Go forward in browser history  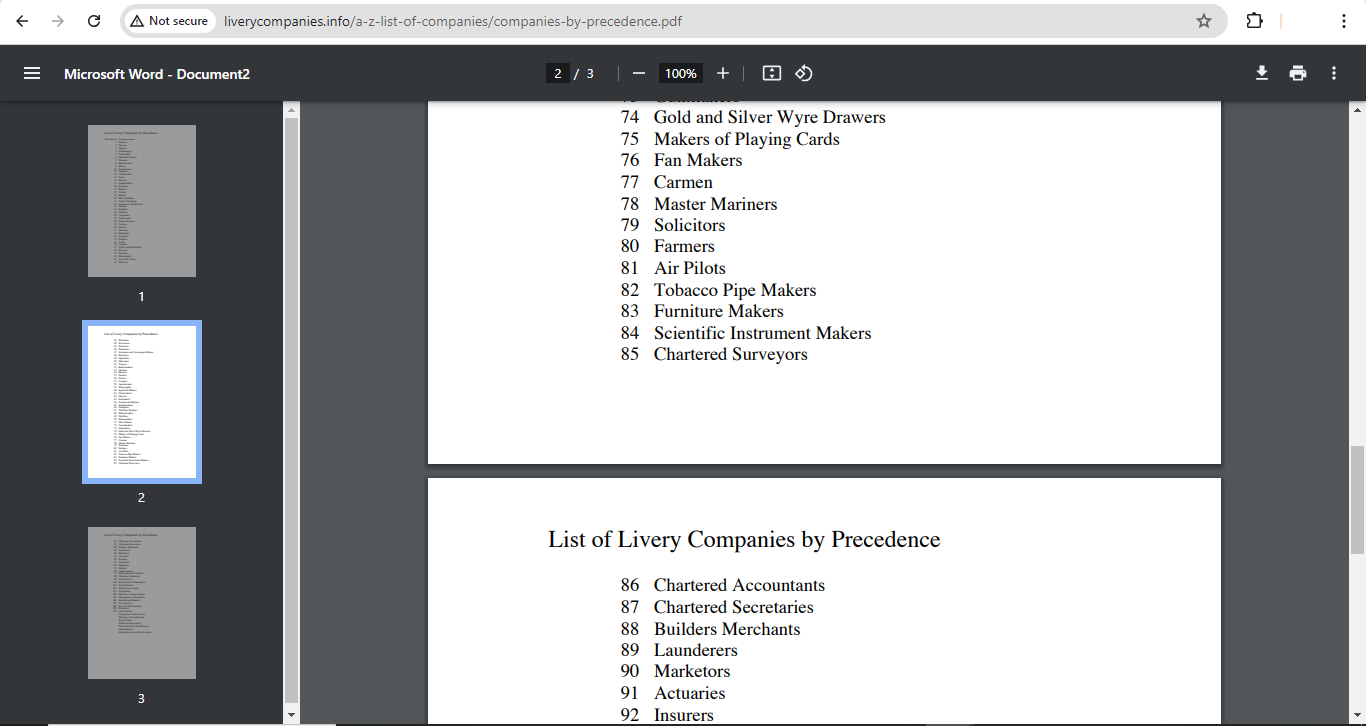click(58, 21)
